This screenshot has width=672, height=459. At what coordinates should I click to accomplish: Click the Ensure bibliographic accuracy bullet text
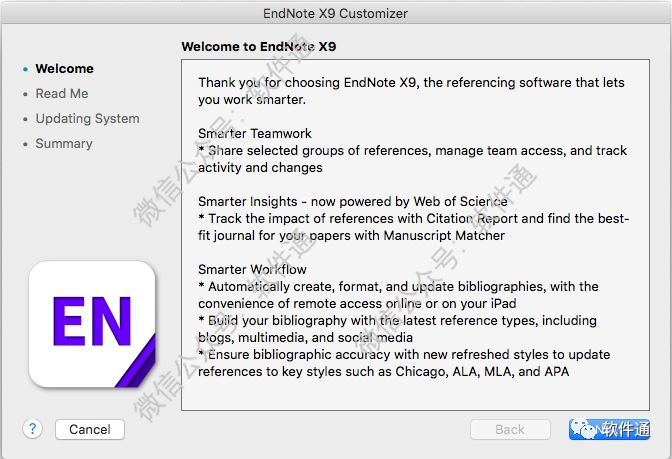pyautogui.click(x=404, y=363)
